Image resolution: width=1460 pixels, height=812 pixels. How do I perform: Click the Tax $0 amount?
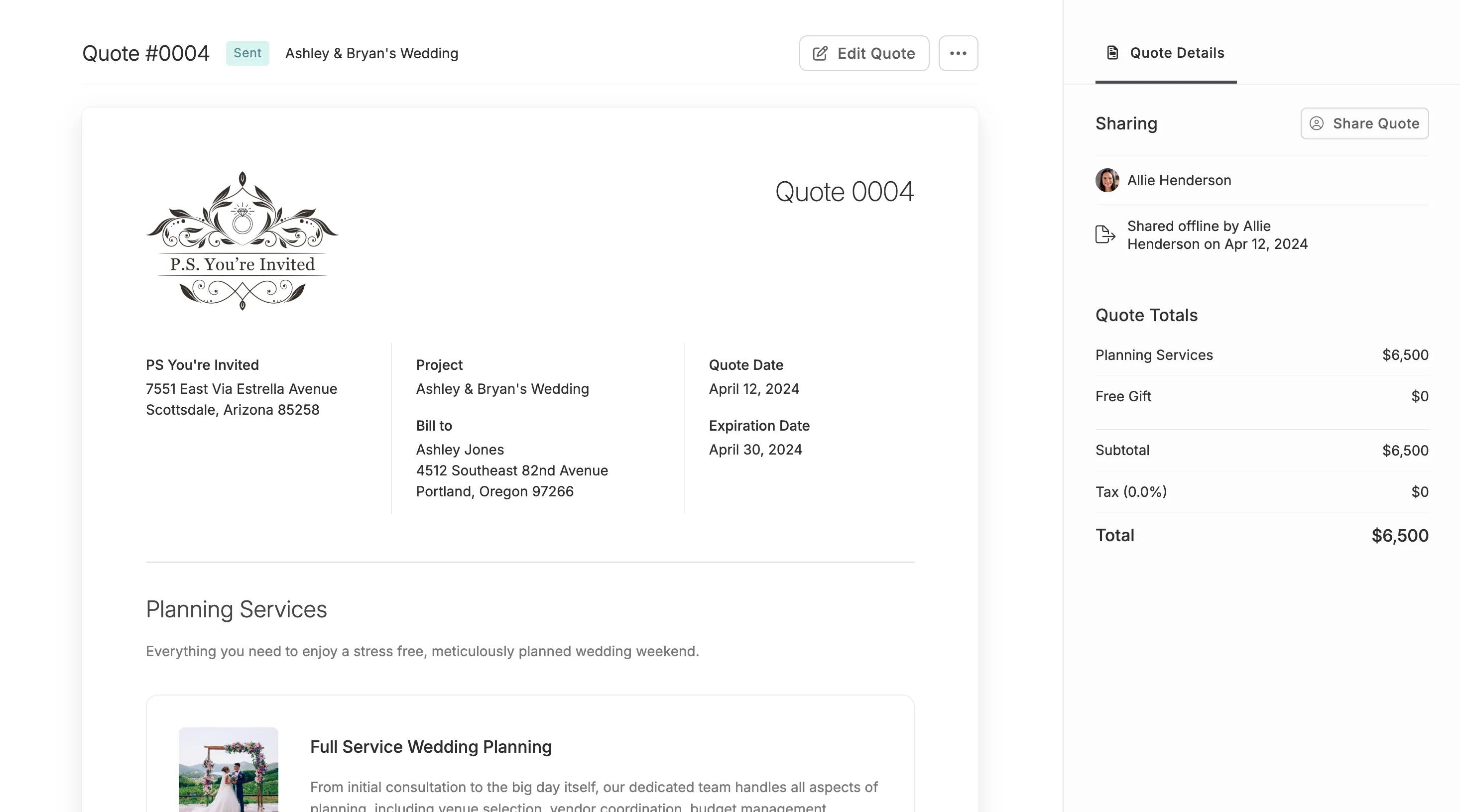(1419, 492)
